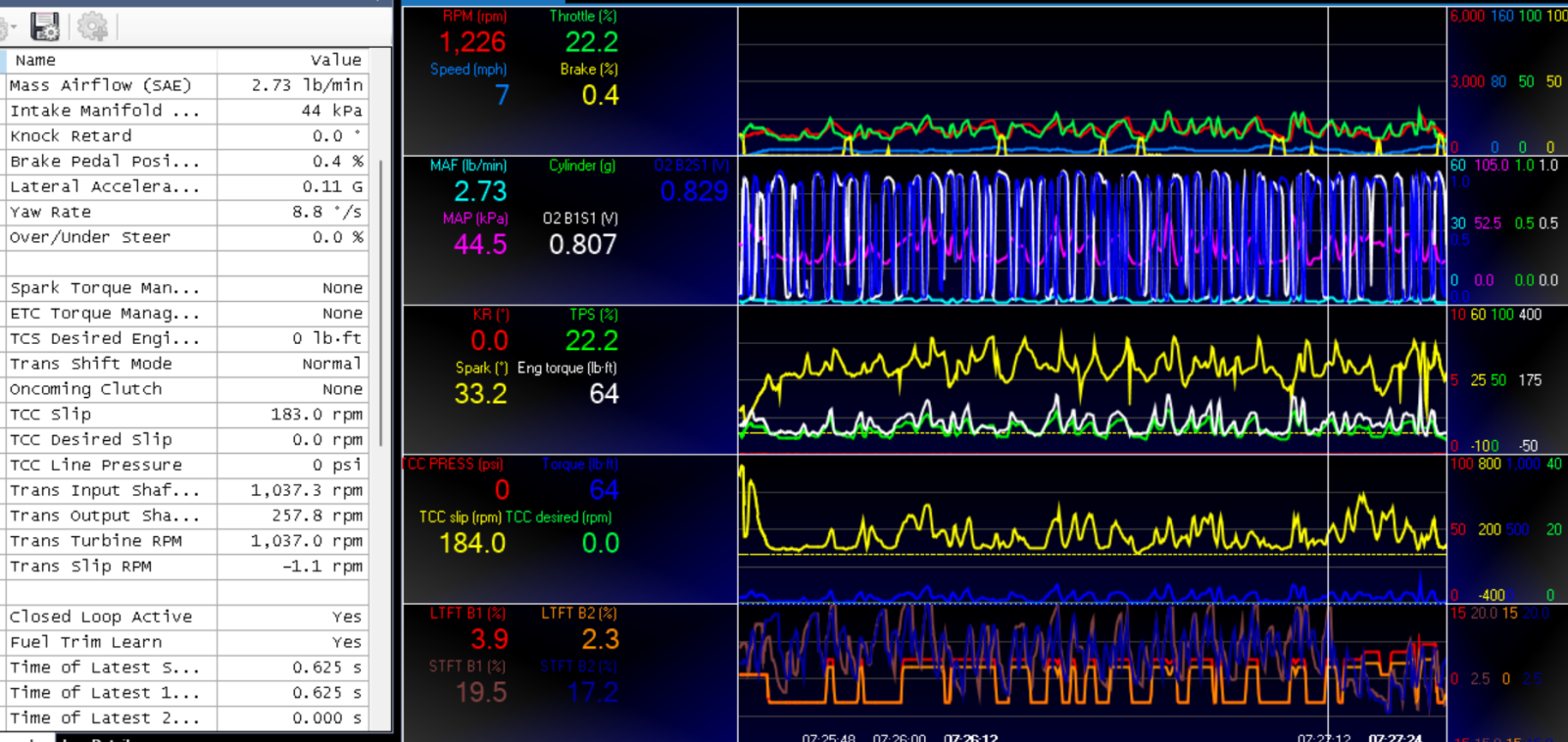
Task: Sort by the Value column header
Action: (x=293, y=60)
